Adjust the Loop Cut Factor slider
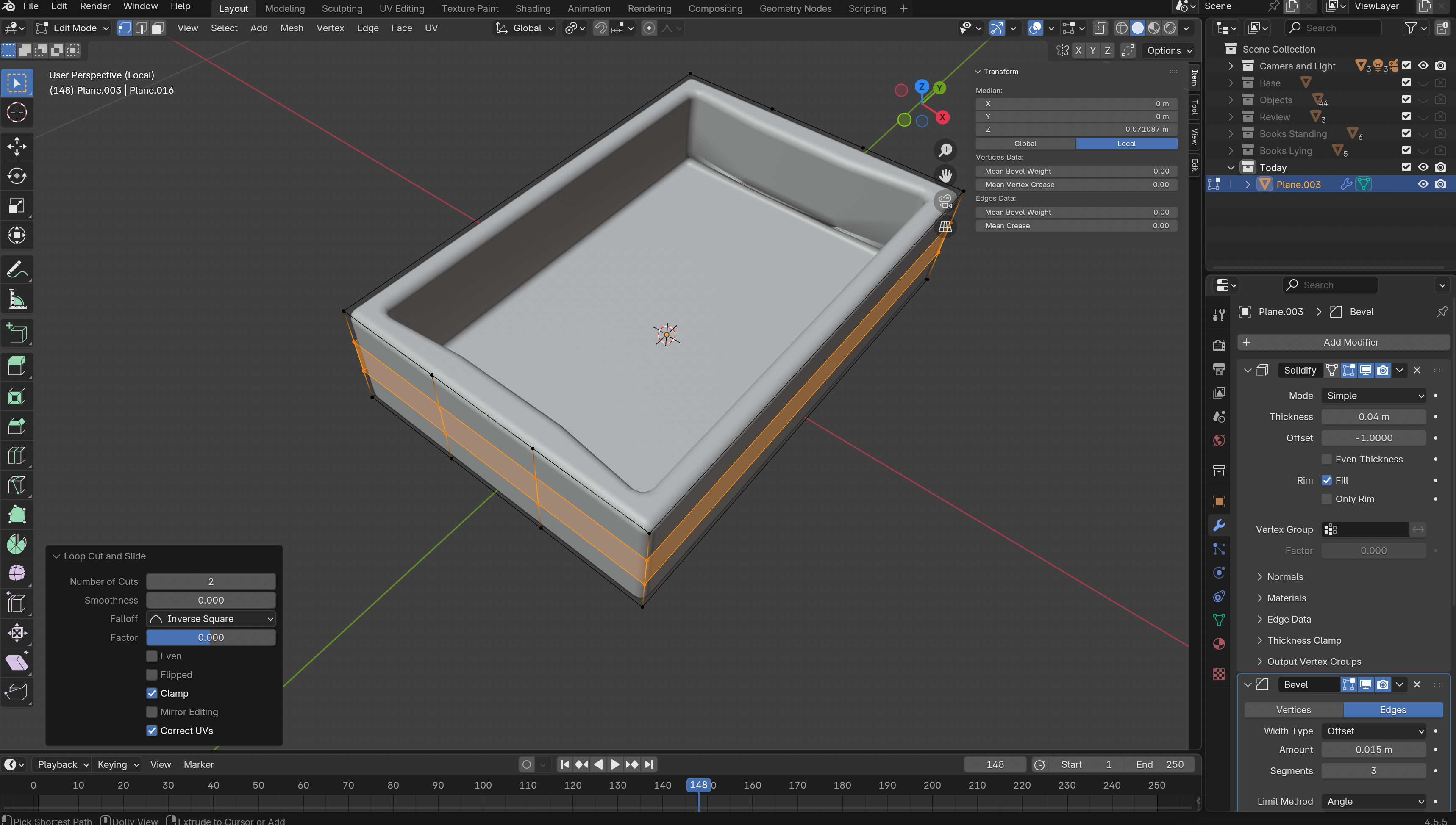Screen dimensions: 1456x825 pos(211,637)
